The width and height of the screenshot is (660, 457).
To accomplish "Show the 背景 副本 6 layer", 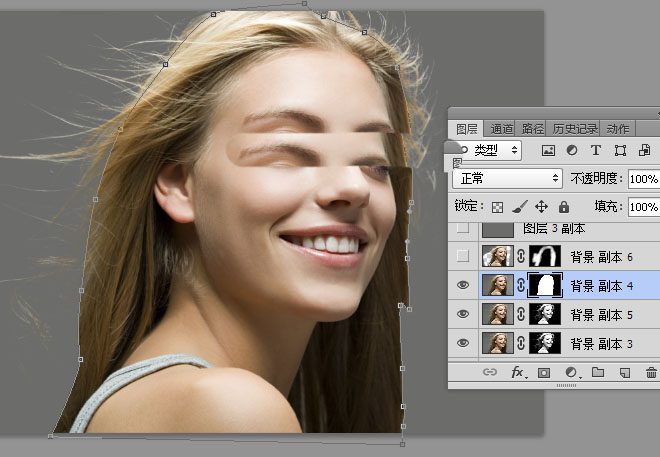I will 462,256.
